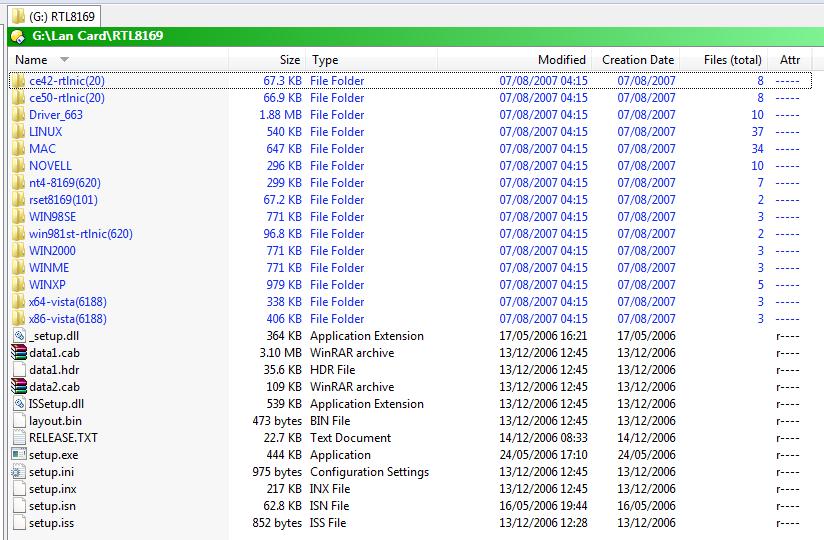Click the 24/05/2006 17:10 modified date
The height and width of the screenshot is (540, 824).
(543, 454)
